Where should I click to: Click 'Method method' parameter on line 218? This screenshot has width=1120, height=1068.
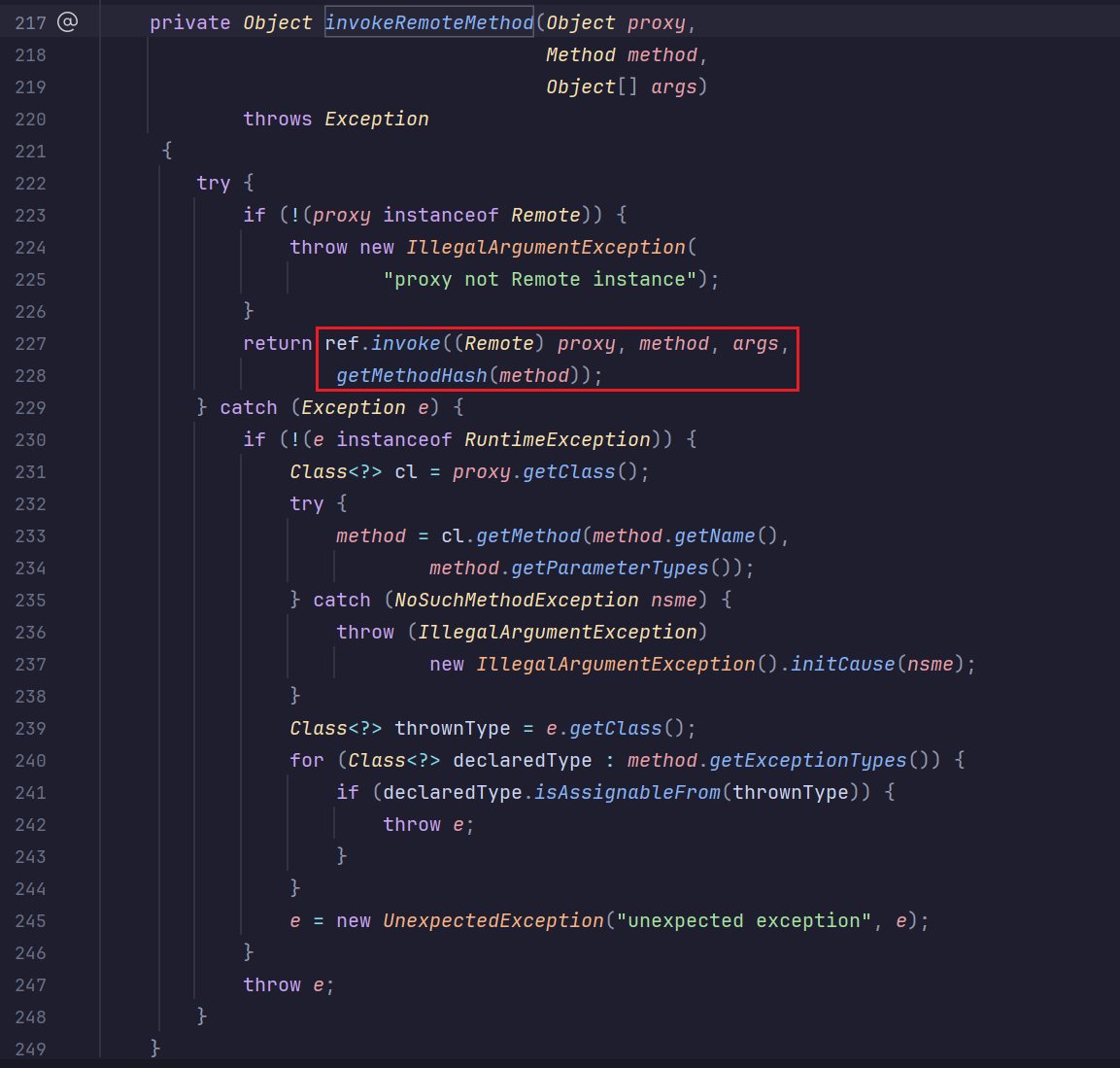click(x=622, y=55)
